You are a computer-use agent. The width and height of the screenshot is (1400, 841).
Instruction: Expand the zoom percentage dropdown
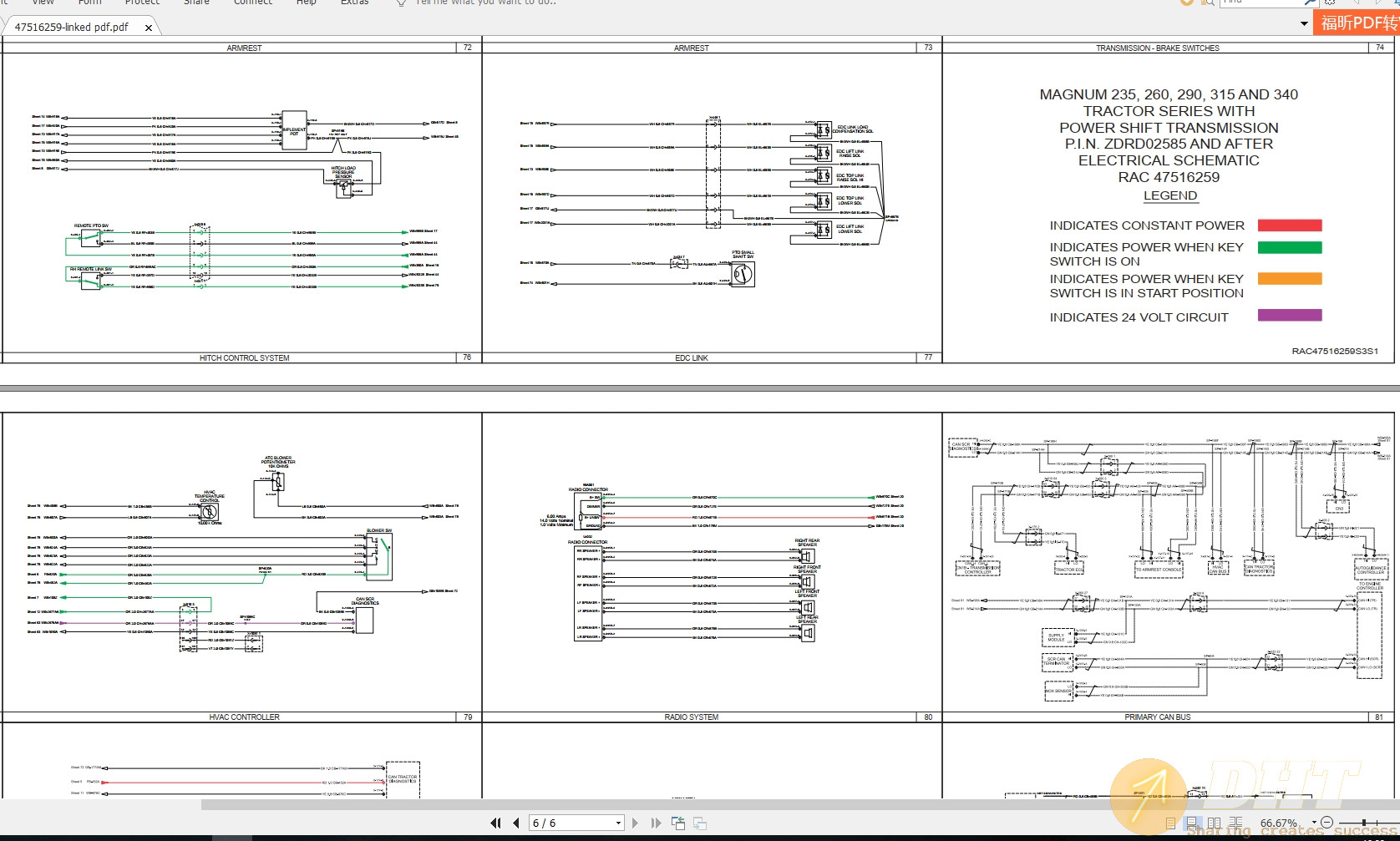(1314, 823)
